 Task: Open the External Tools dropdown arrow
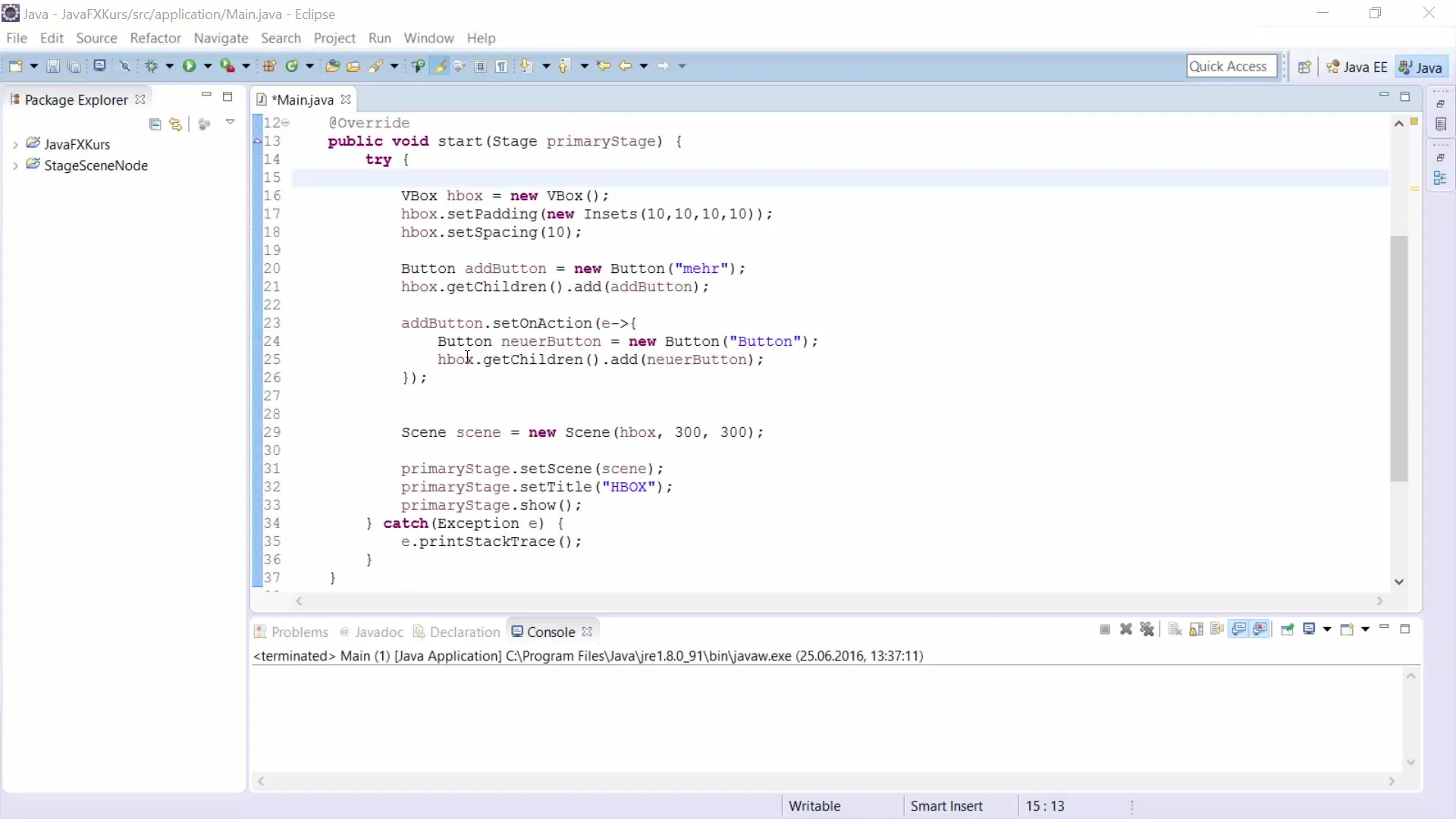(246, 66)
